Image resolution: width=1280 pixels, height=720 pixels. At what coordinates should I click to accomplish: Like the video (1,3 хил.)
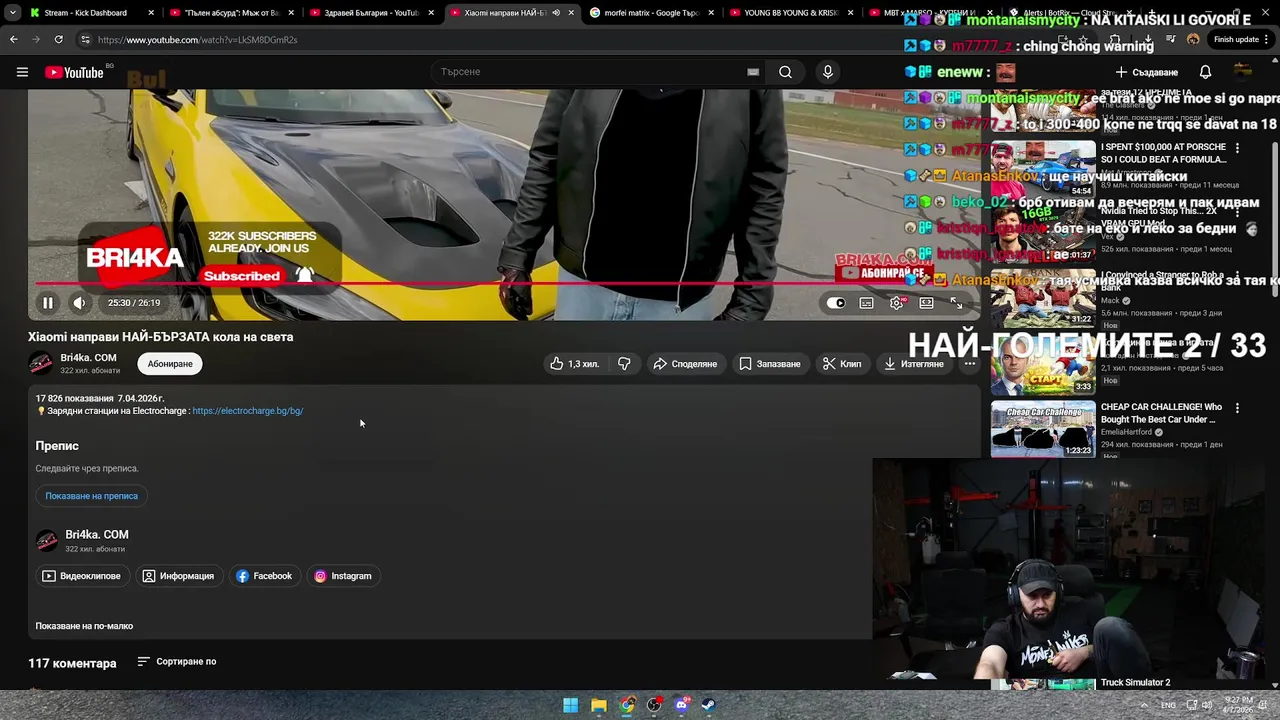(x=575, y=364)
